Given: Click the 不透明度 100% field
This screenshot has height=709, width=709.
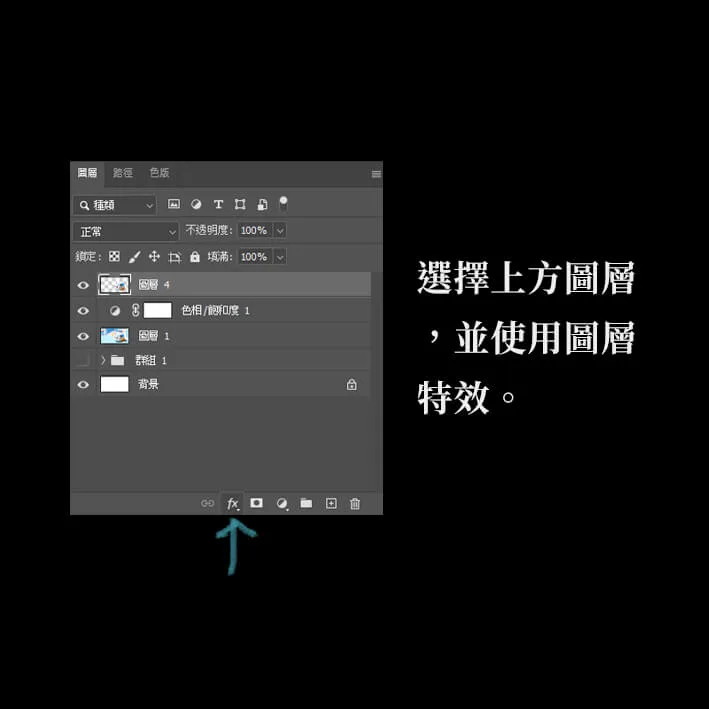Looking at the screenshot, I should click(255, 231).
